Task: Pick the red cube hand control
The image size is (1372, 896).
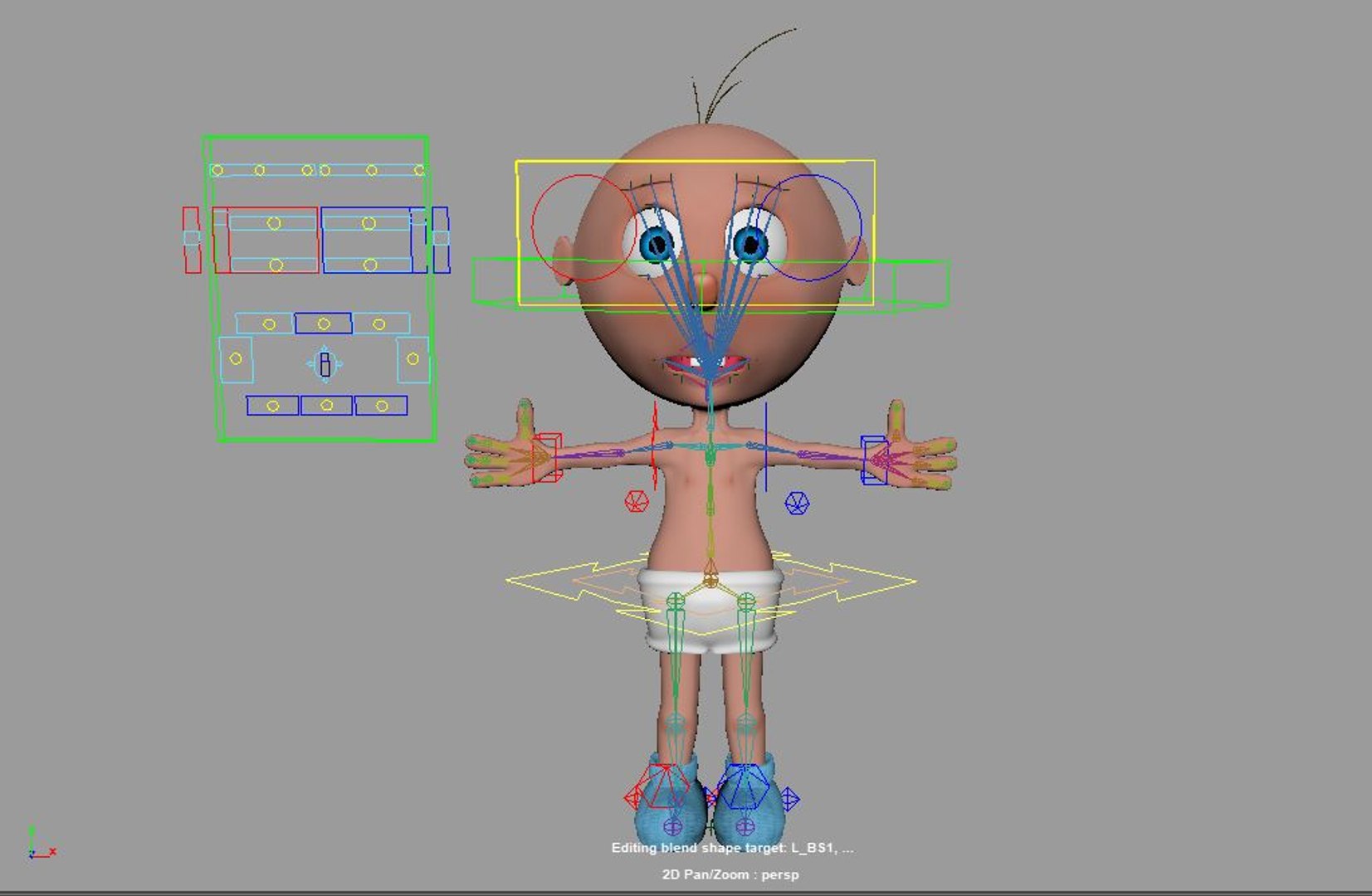Action: click(547, 457)
